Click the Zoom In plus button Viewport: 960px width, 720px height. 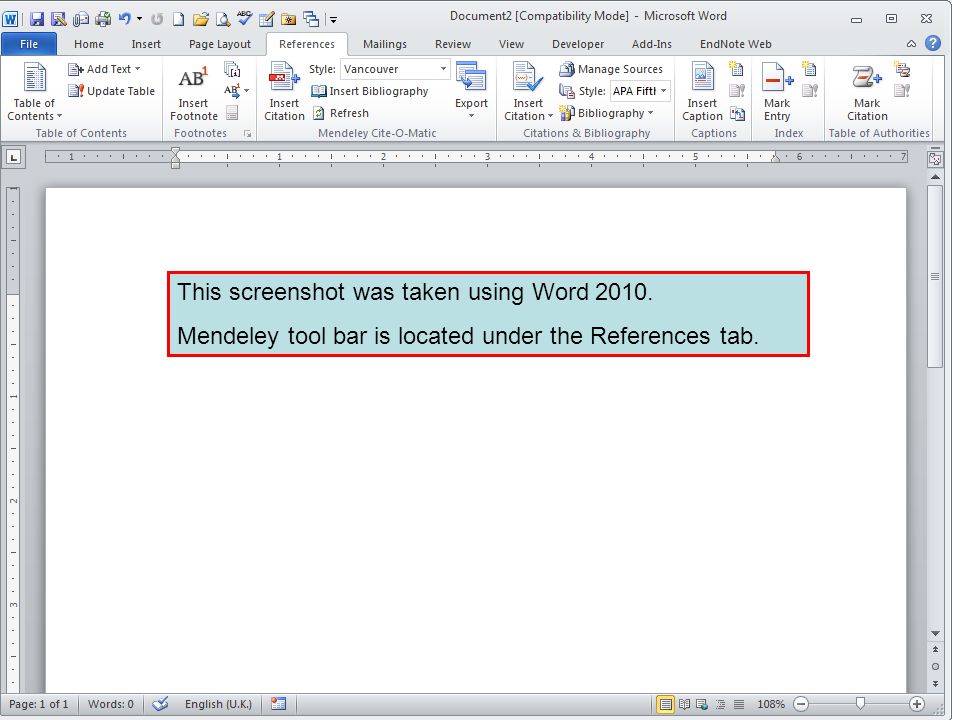pyautogui.click(x=917, y=704)
